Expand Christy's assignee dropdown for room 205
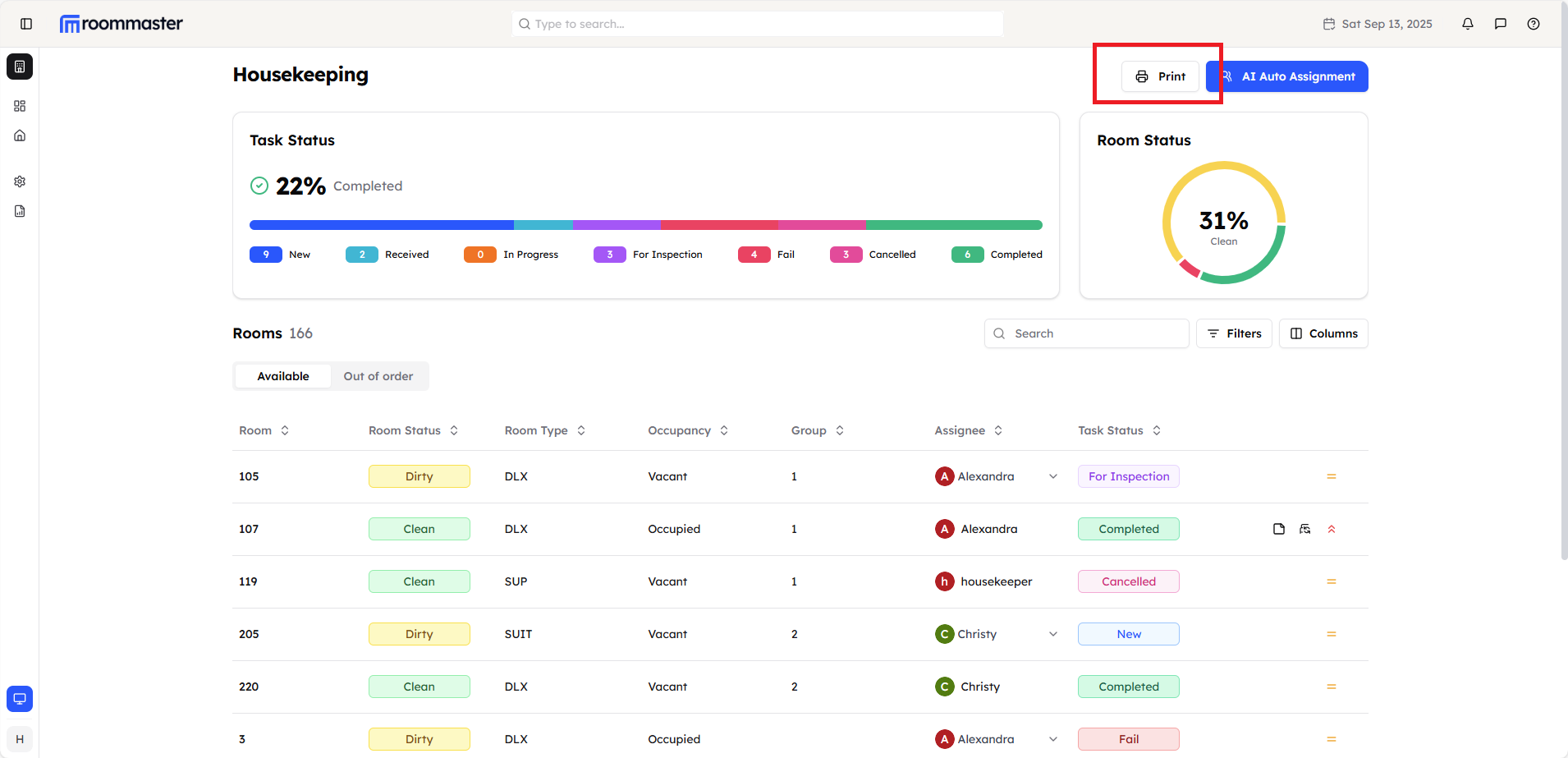 [x=1053, y=634]
